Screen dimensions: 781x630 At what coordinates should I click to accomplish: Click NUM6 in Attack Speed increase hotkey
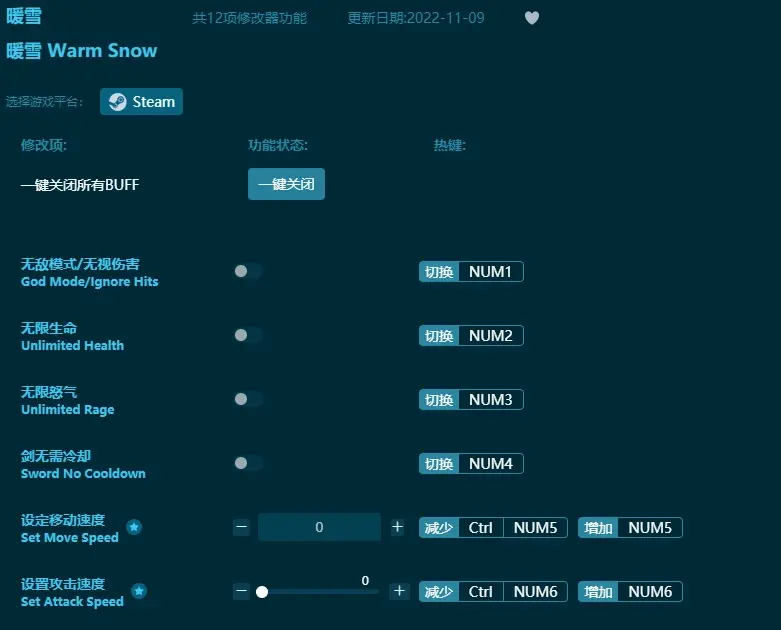(650, 592)
